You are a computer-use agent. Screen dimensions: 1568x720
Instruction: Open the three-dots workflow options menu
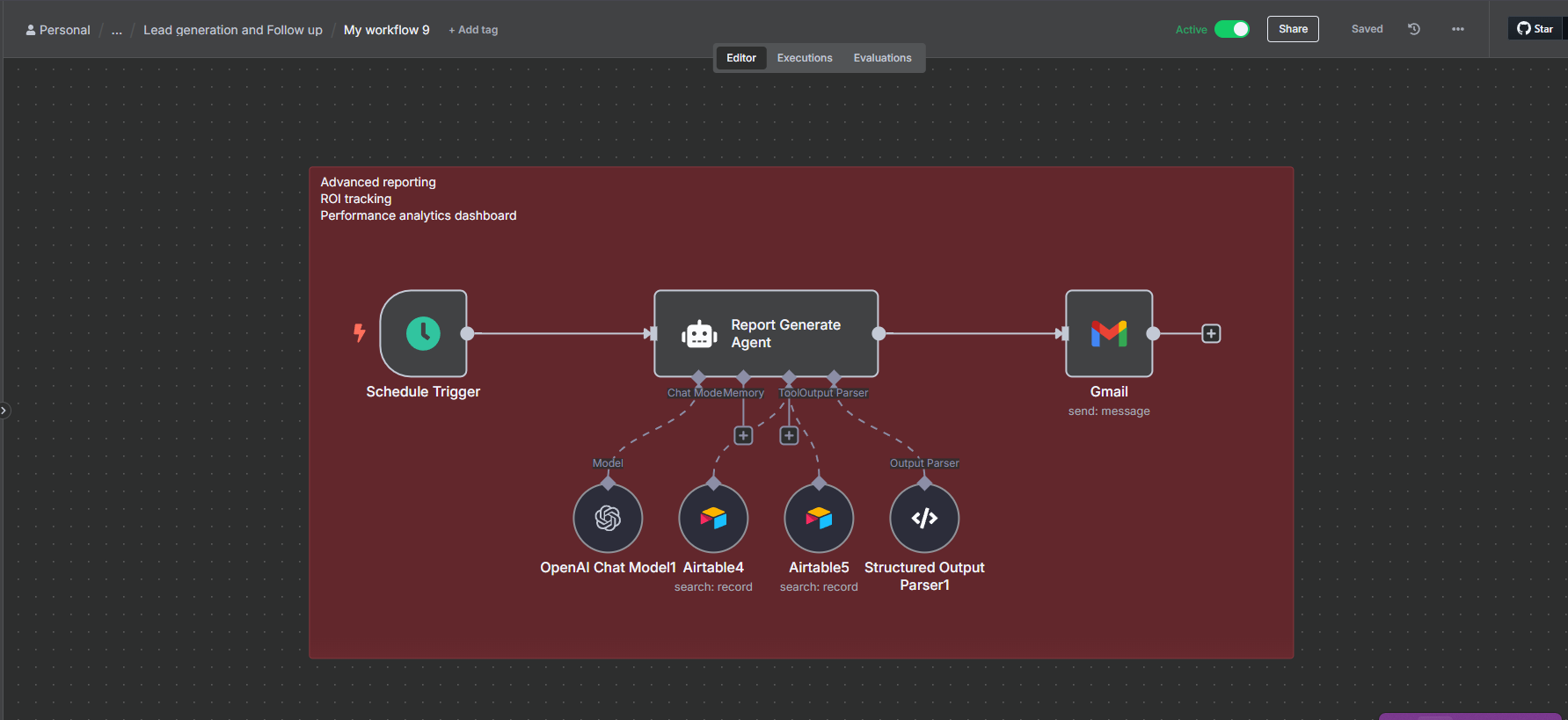click(x=1458, y=29)
